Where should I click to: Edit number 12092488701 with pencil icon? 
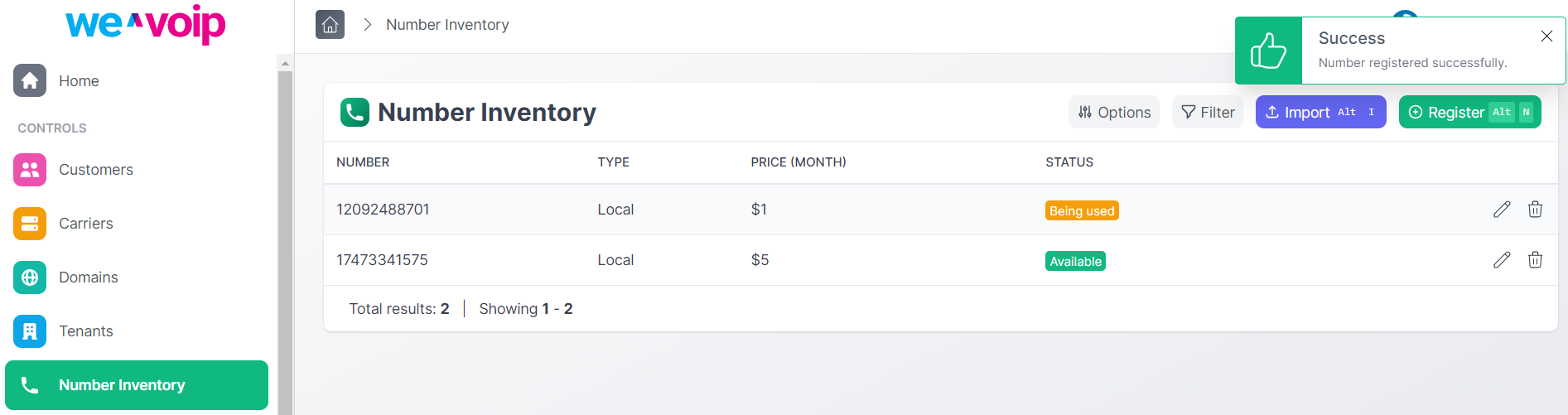pos(1502,210)
